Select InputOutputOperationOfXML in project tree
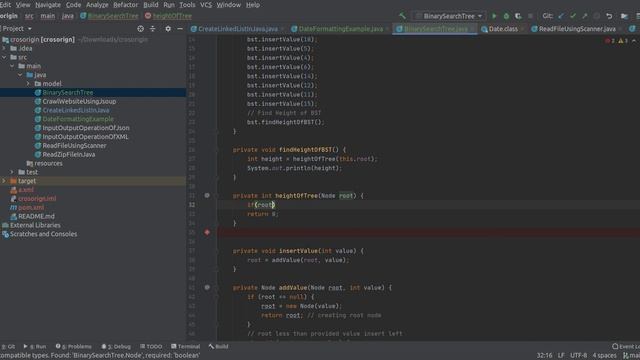 point(85,137)
